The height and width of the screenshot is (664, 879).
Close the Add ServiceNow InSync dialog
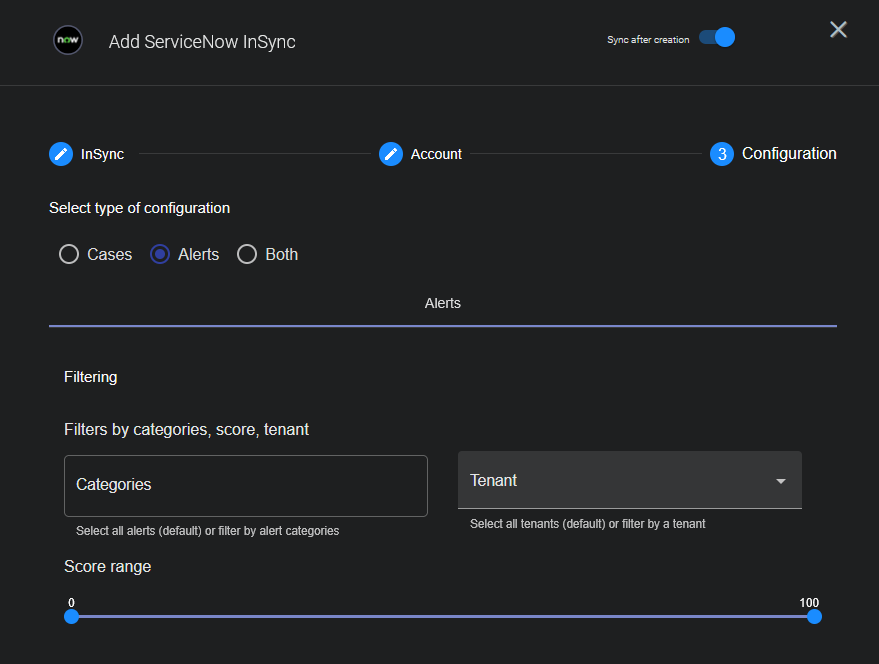click(x=838, y=29)
